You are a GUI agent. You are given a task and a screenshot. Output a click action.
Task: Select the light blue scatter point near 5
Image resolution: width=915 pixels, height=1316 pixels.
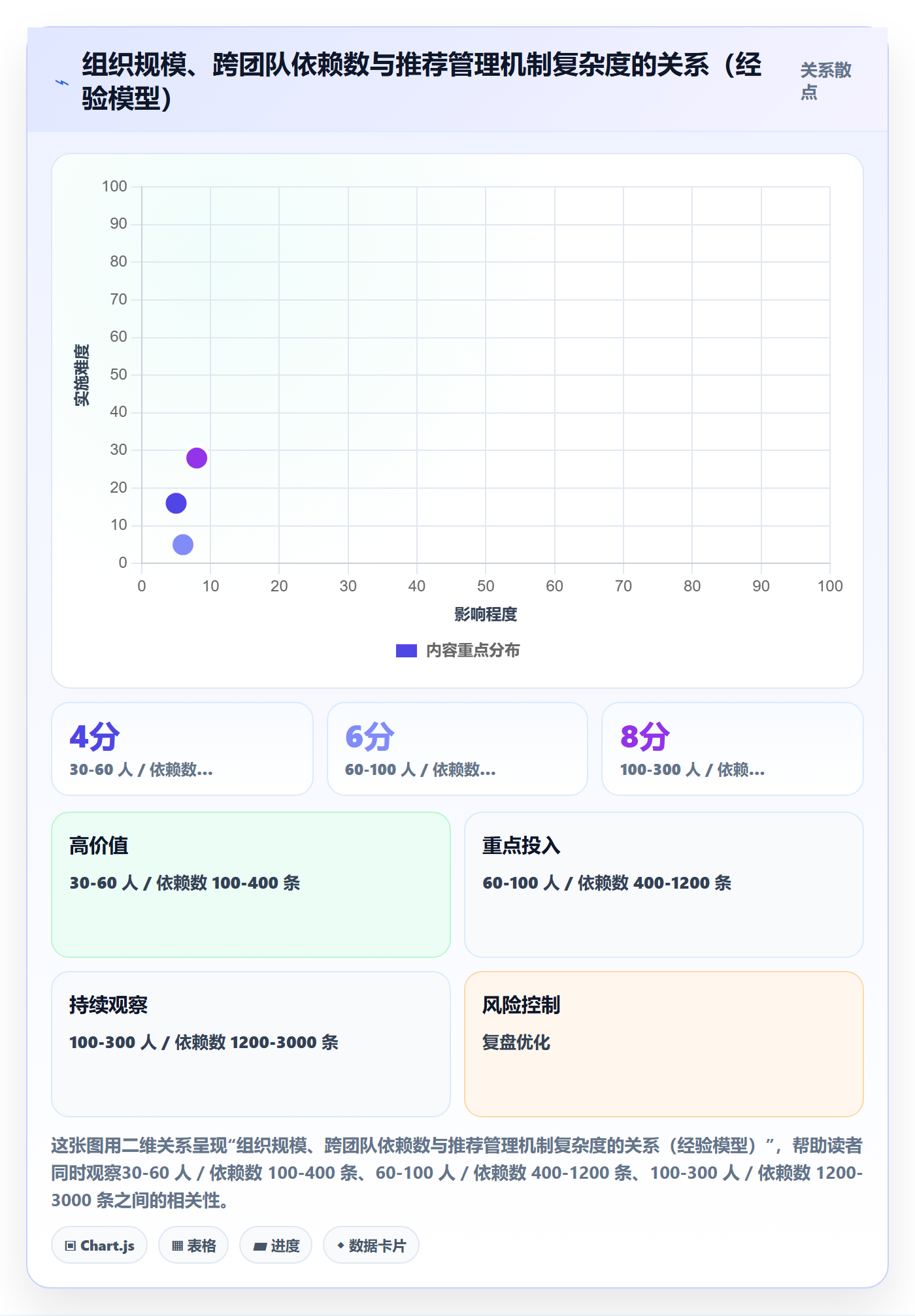click(183, 544)
